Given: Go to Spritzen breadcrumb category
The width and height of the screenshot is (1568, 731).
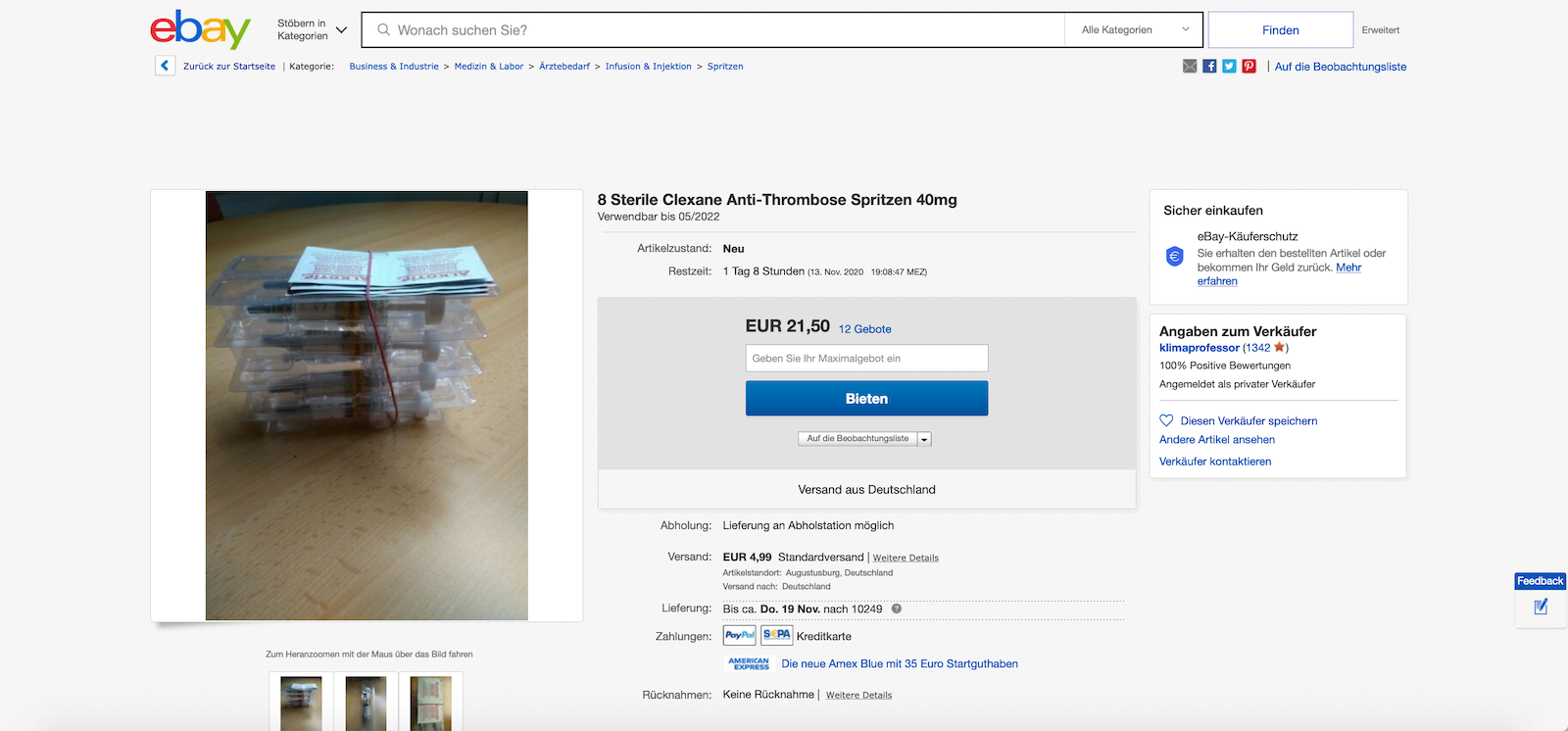Looking at the screenshot, I should [725, 67].
